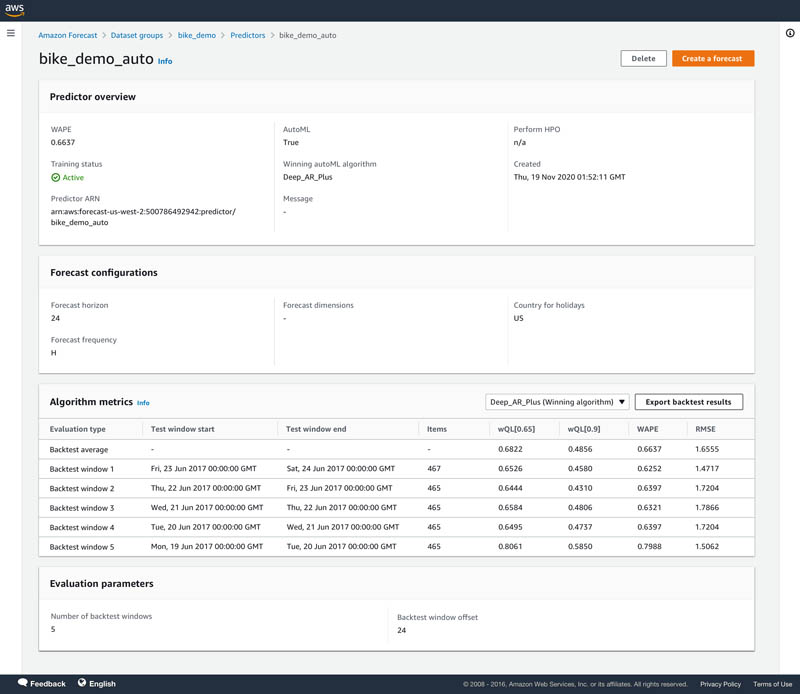Viewport: 800px width, 694px height.
Task: Click wQL[0.65] value 0.8061 in window 5
Action: tap(510, 546)
